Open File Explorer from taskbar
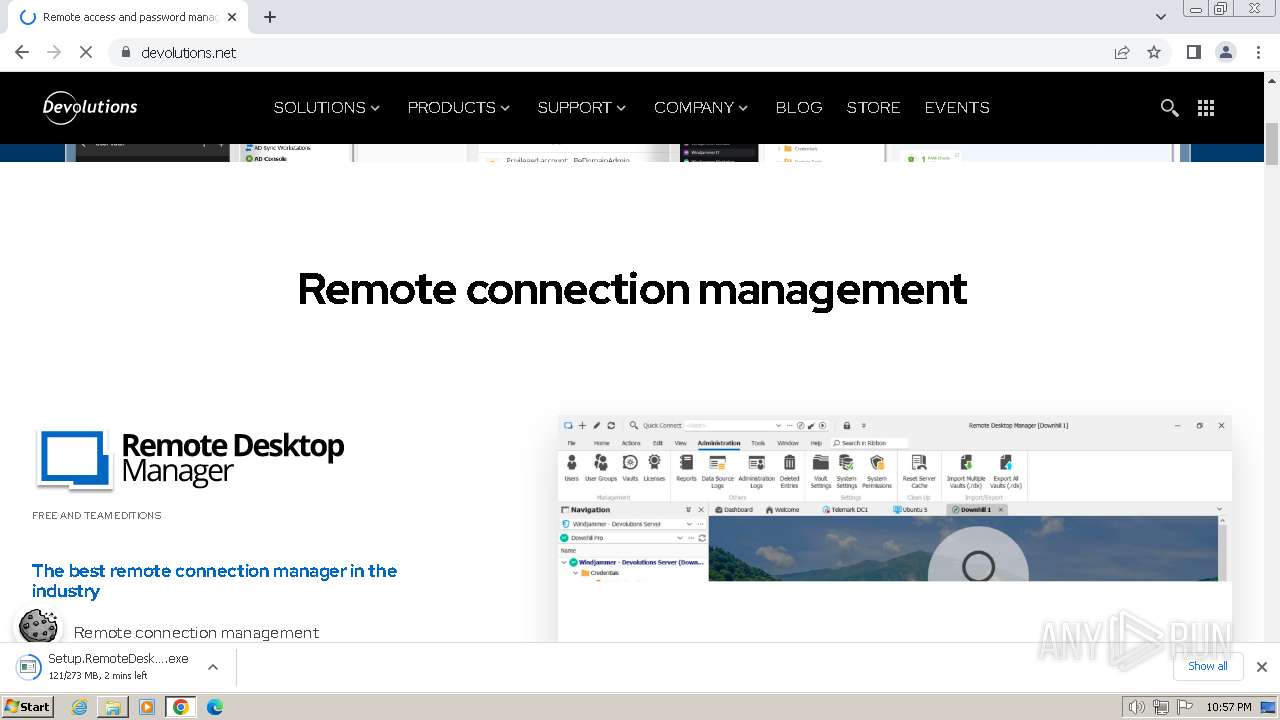This screenshot has width=1280, height=720. (113, 707)
